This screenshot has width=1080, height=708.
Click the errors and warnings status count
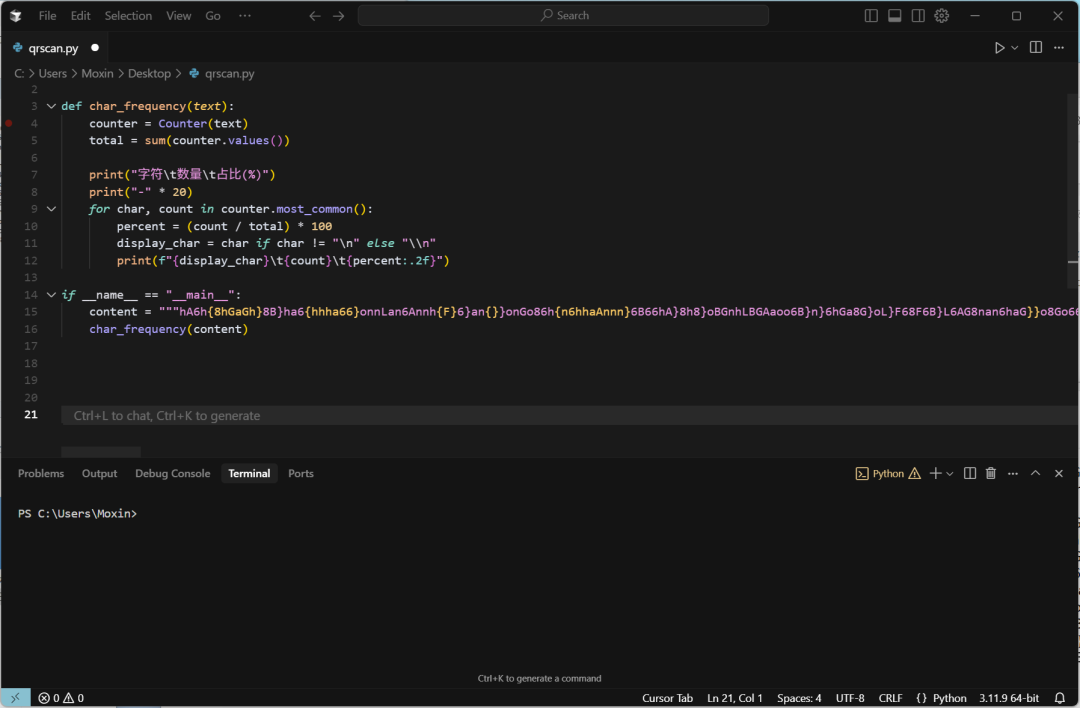[61, 698]
